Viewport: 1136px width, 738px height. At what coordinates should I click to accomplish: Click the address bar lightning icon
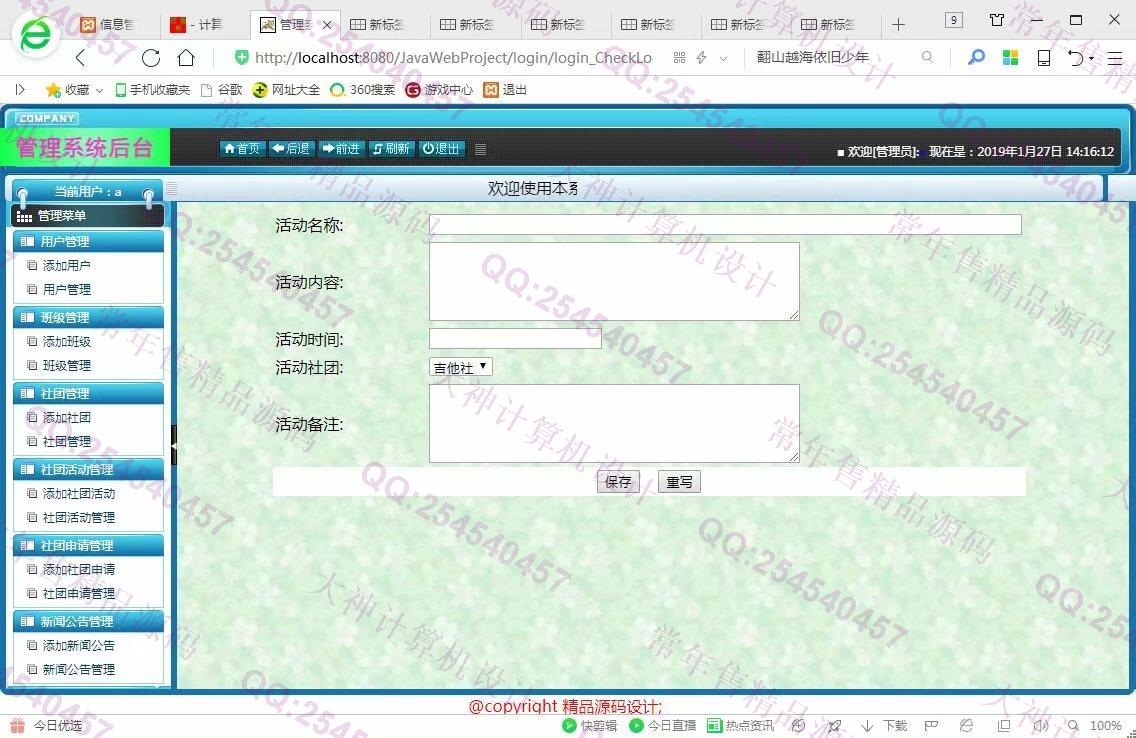[701, 57]
